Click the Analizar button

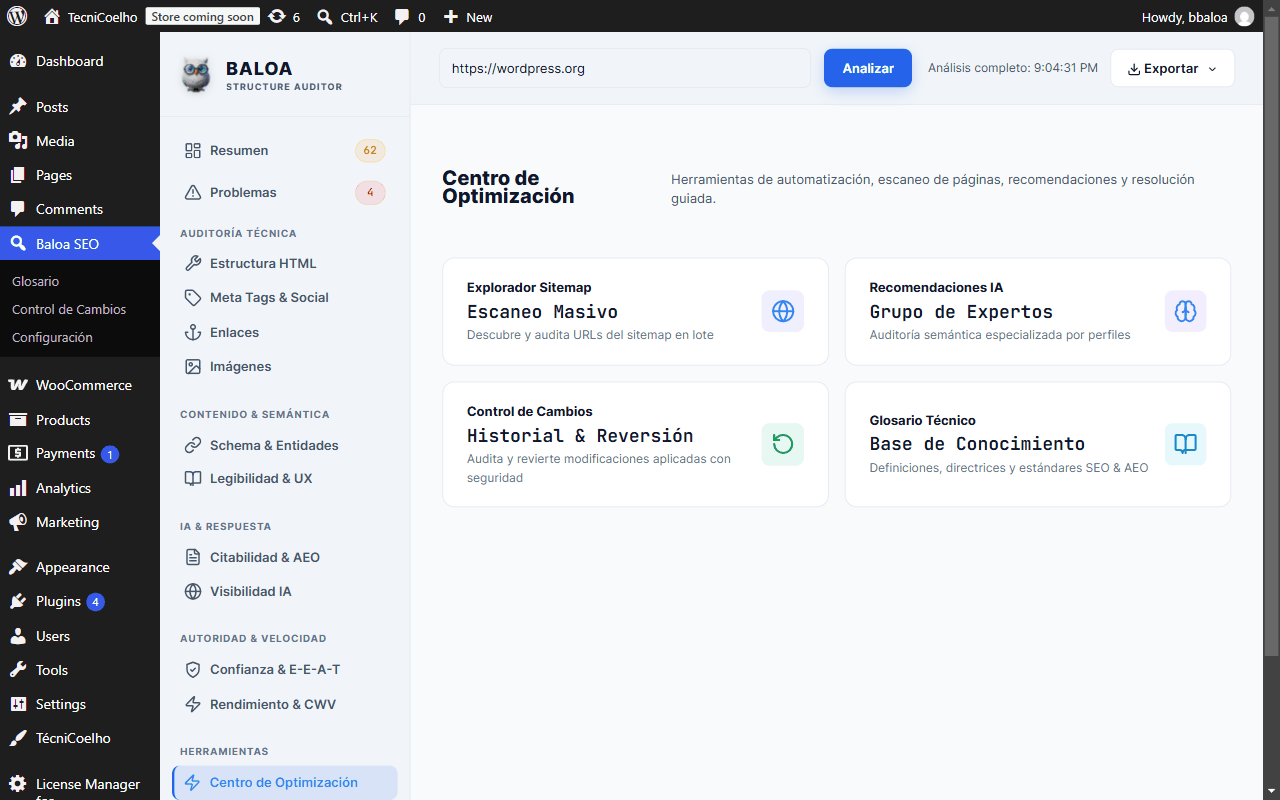coord(868,68)
